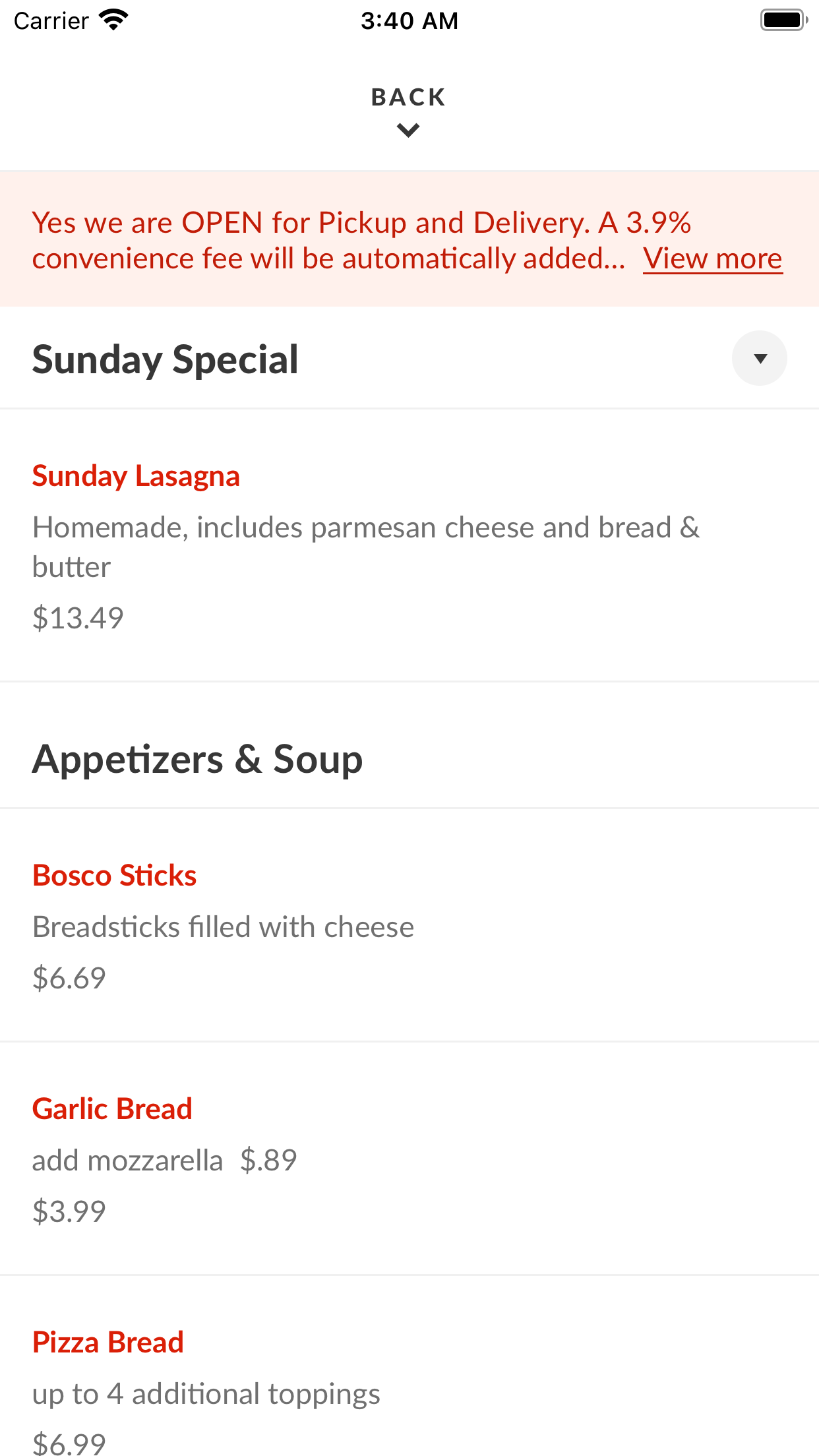Select the Sunday Lasagna item
The width and height of the screenshot is (819, 1456).
point(136,476)
